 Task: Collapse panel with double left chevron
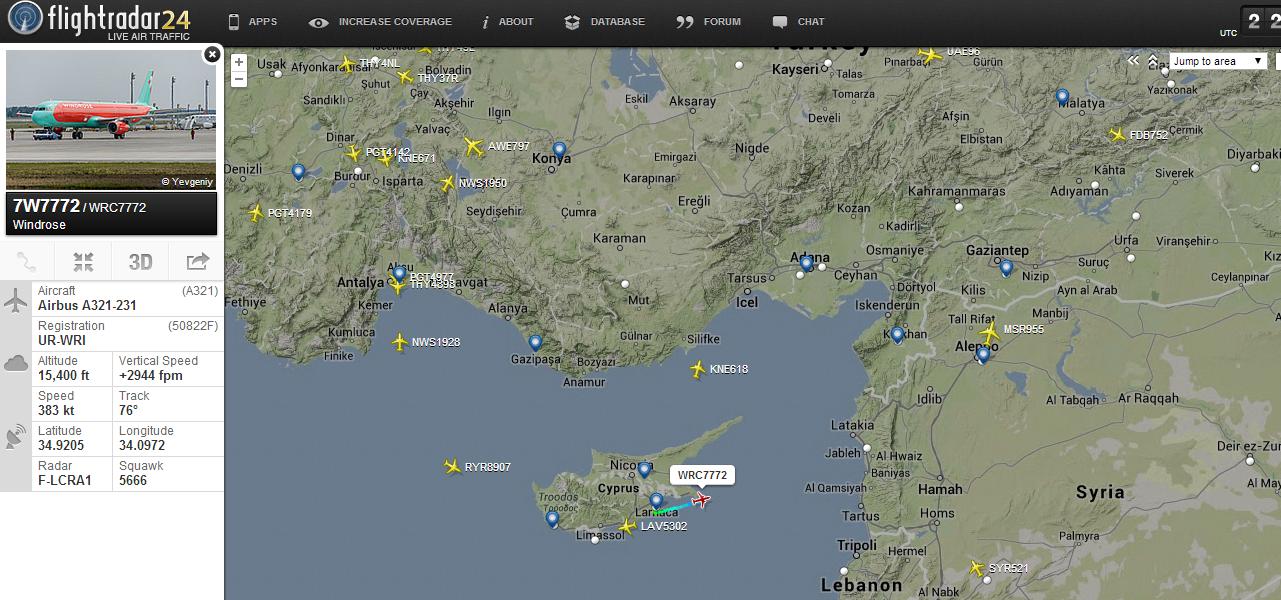1133,61
